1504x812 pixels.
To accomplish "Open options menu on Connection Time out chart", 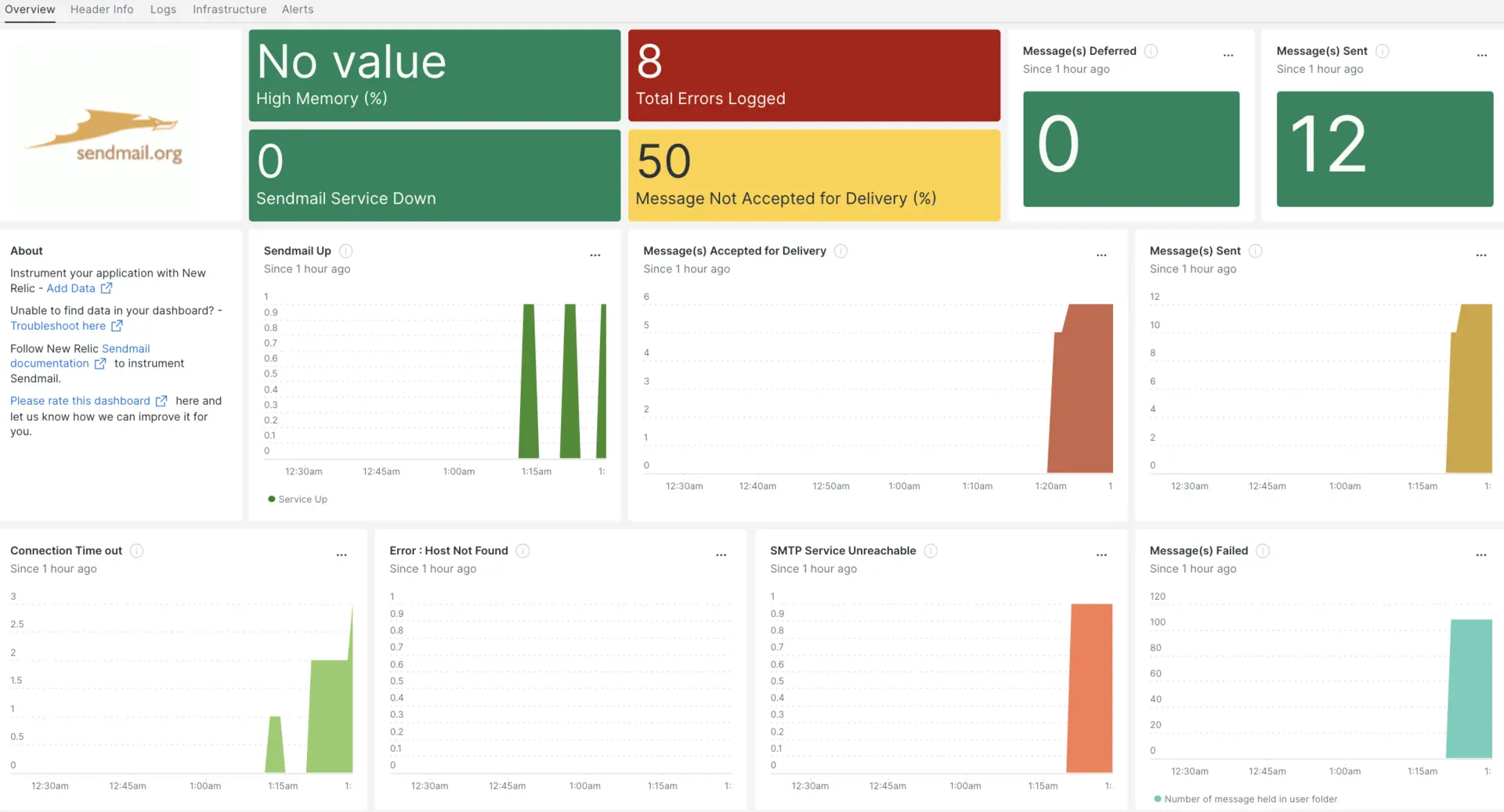I will [x=342, y=554].
